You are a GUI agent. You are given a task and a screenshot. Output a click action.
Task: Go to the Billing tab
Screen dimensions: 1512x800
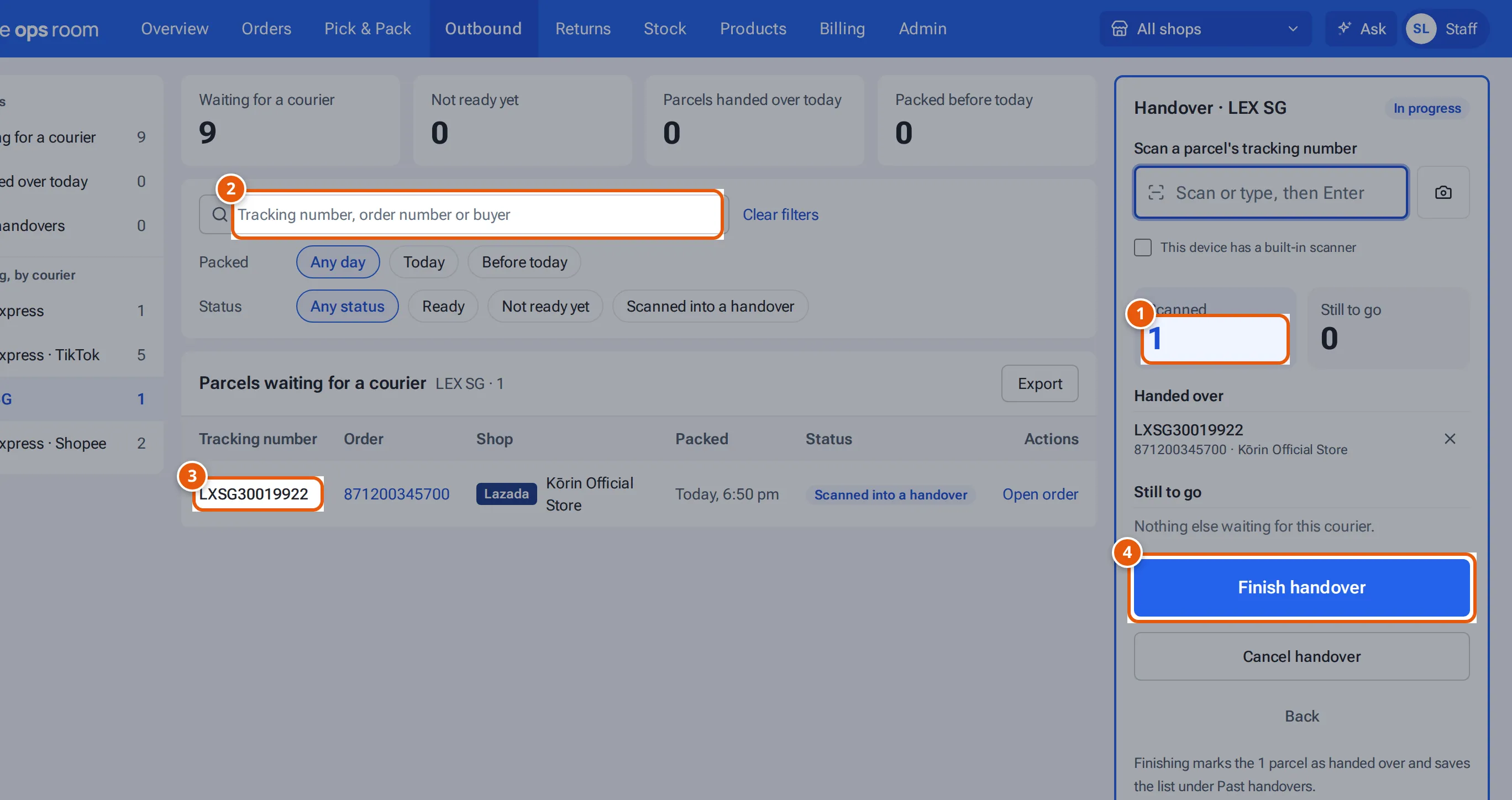click(842, 28)
